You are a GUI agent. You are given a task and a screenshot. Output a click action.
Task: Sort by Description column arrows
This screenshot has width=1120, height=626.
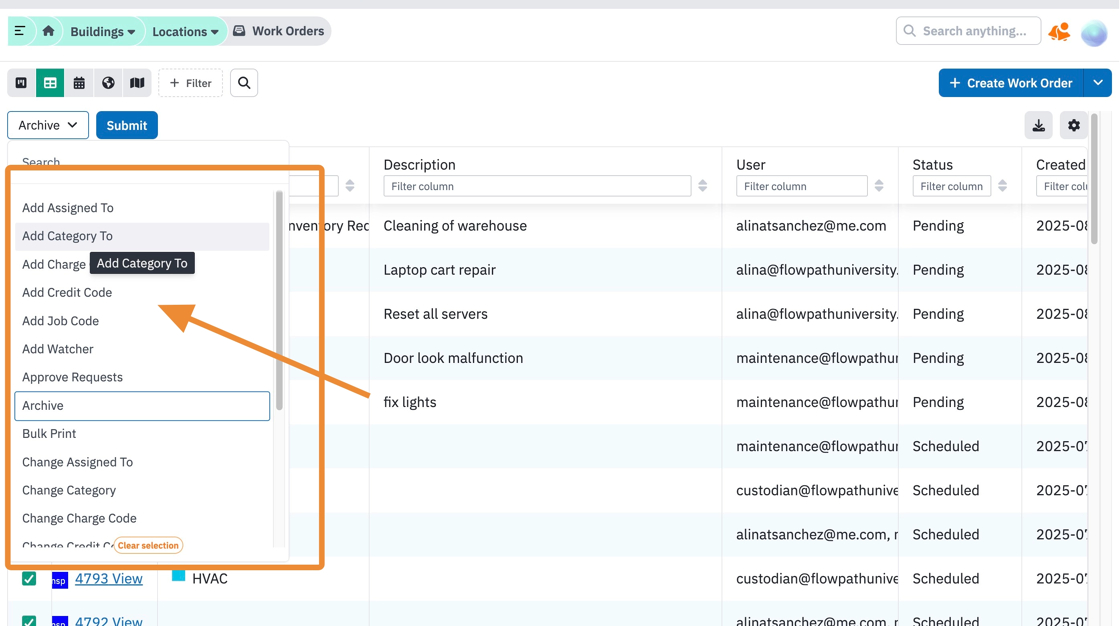click(703, 186)
